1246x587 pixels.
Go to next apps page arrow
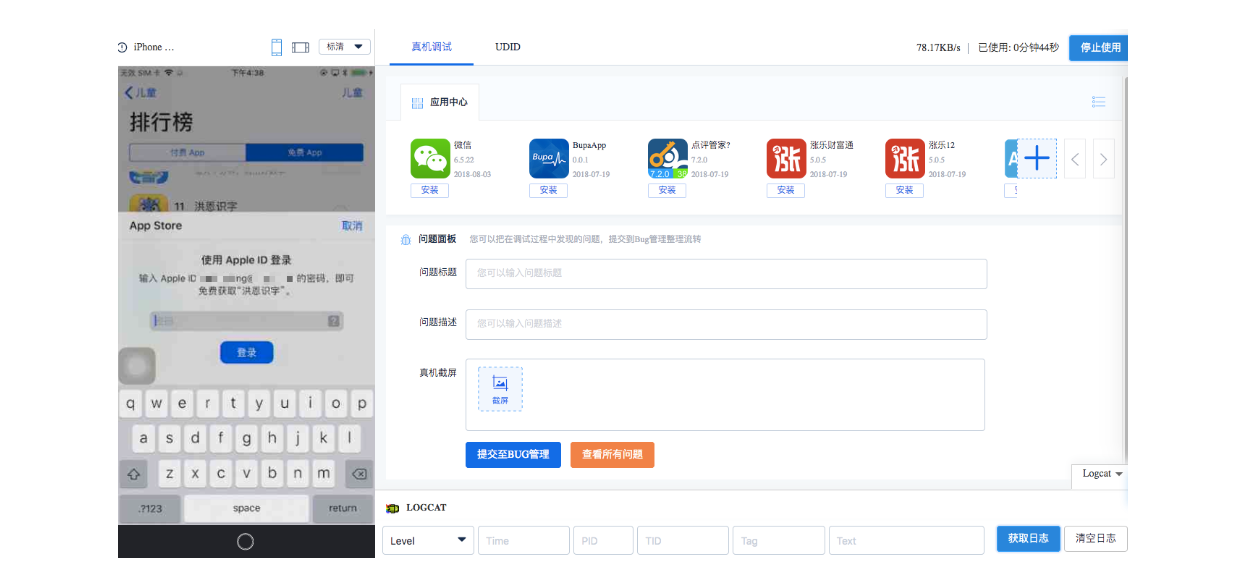[1104, 159]
